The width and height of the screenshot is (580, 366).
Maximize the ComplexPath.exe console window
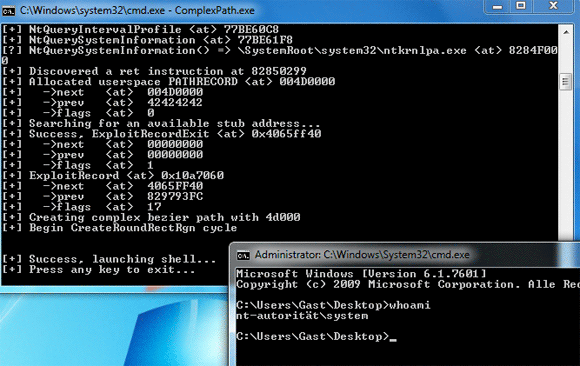pyautogui.click(x=521, y=6)
